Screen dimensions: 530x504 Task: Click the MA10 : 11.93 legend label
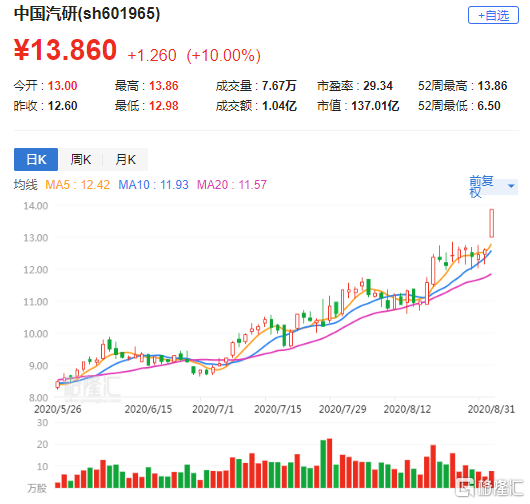(153, 185)
